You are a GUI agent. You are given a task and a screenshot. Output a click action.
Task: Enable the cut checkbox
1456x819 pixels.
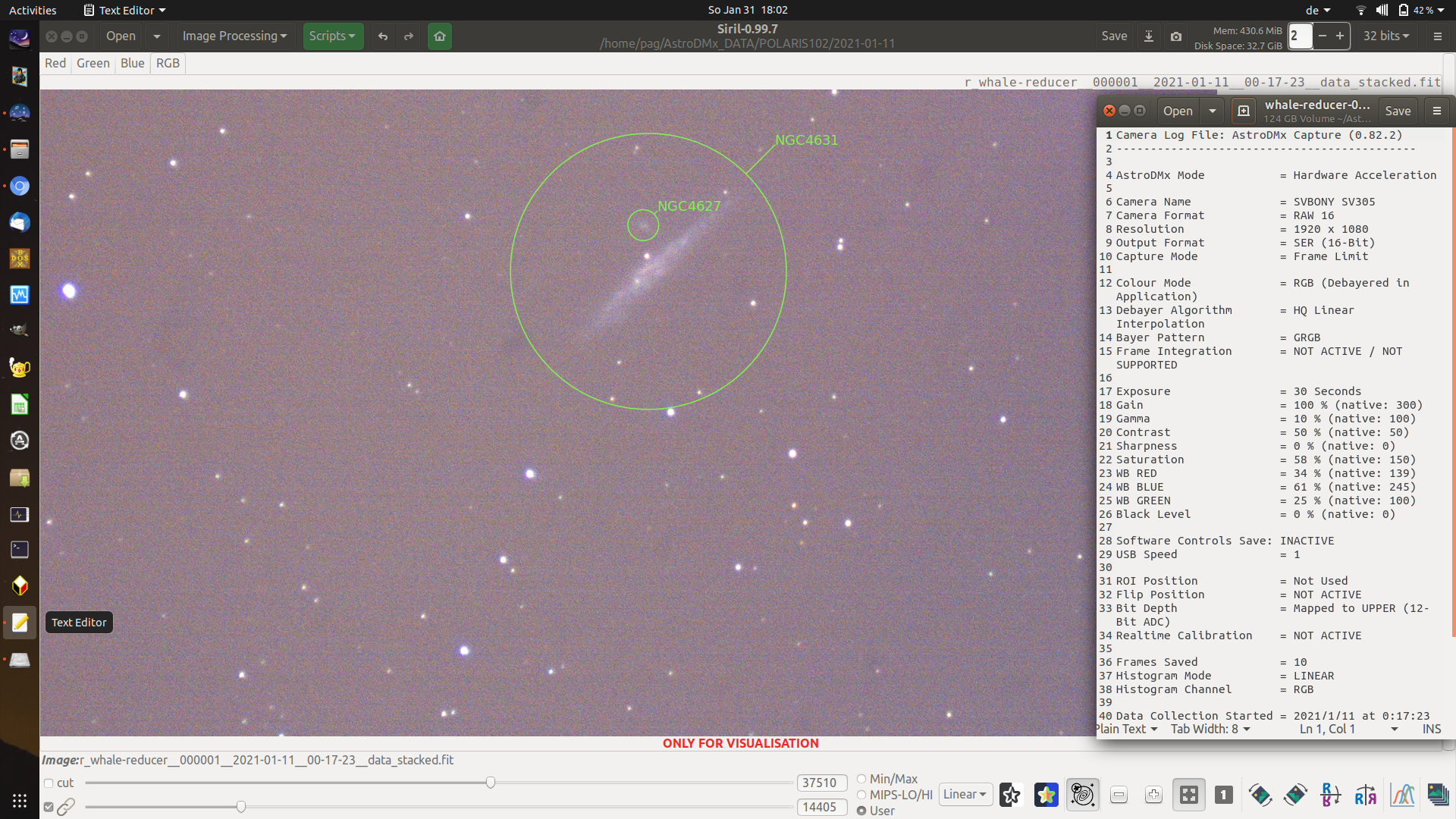(49, 783)
